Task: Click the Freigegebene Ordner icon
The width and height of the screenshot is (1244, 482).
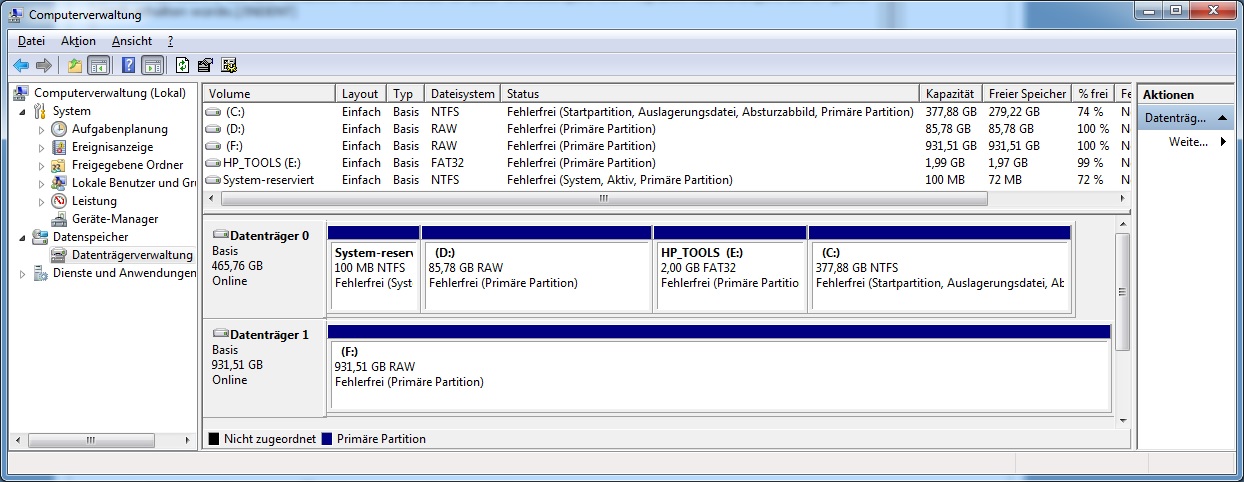Action: click(x=59, y=165)
